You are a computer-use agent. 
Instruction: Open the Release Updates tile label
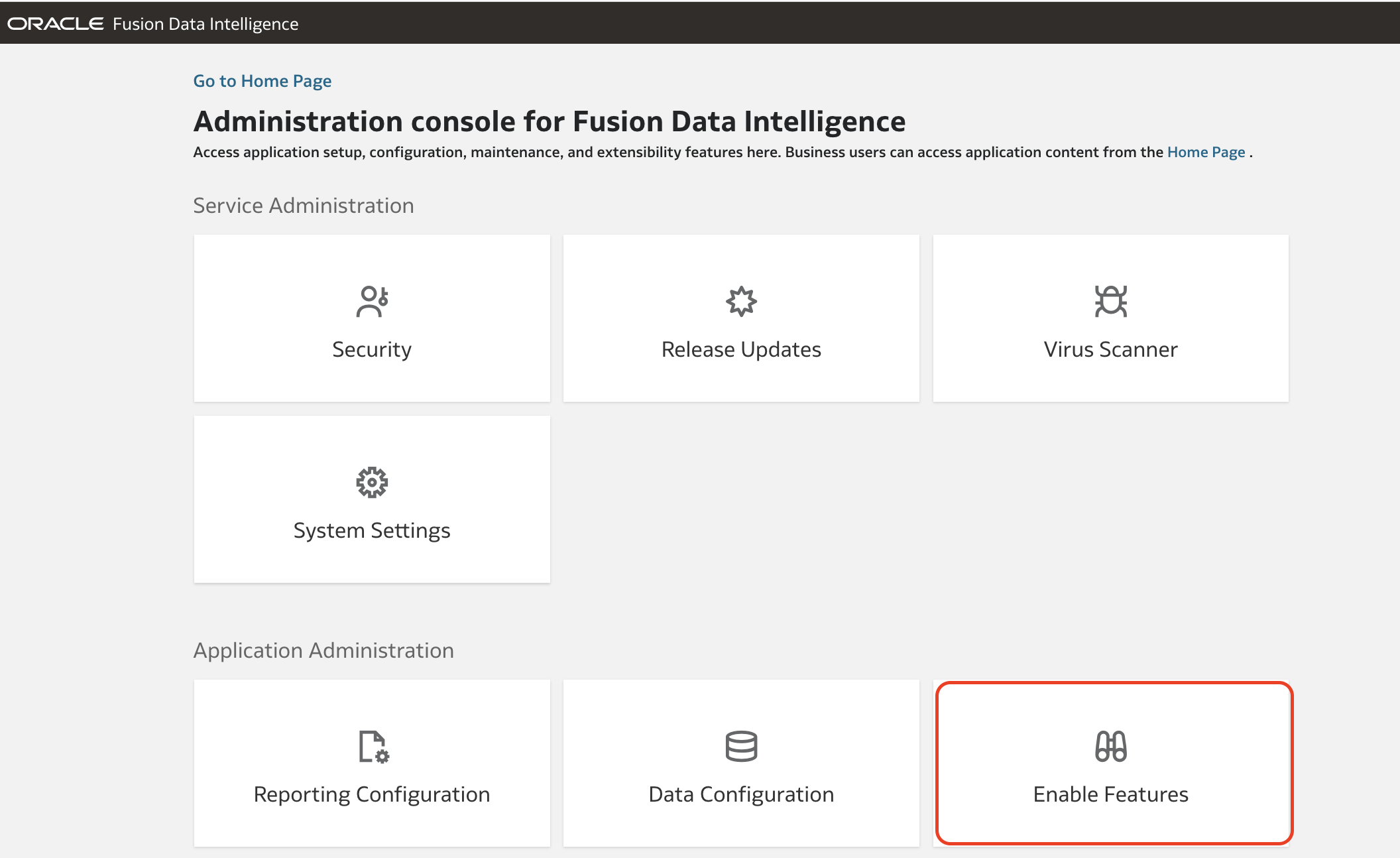coord(741,349)
